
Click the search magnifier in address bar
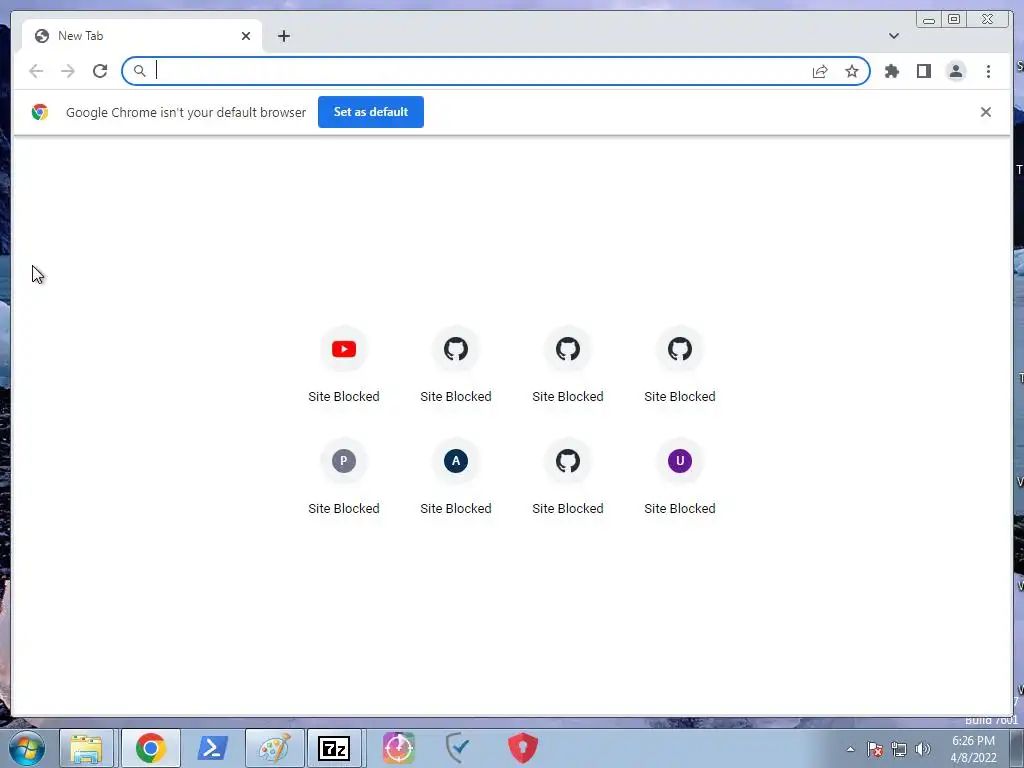pyautogui.click(x=139, y=71)
